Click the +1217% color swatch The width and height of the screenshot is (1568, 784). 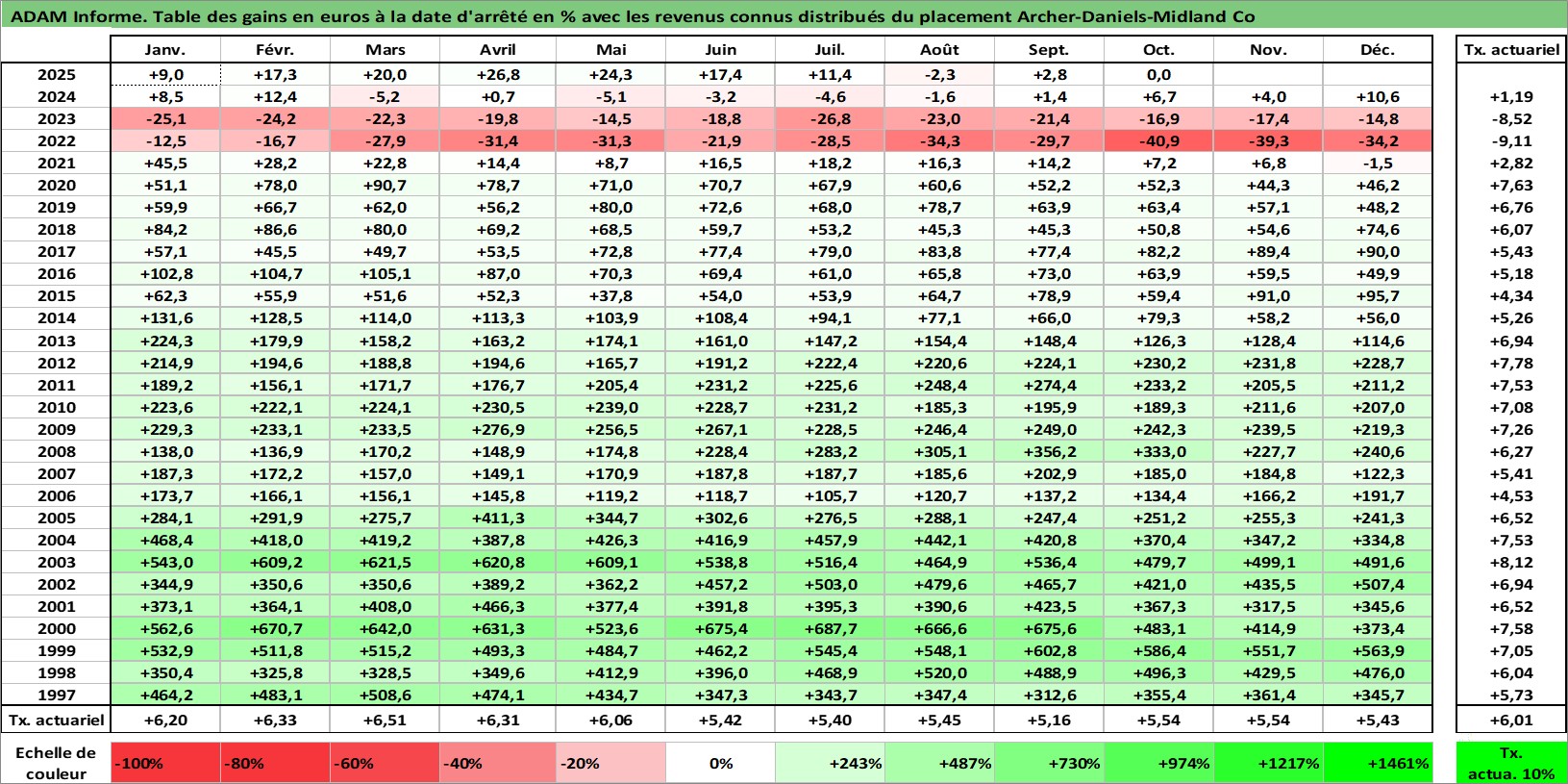[1268, 763]
